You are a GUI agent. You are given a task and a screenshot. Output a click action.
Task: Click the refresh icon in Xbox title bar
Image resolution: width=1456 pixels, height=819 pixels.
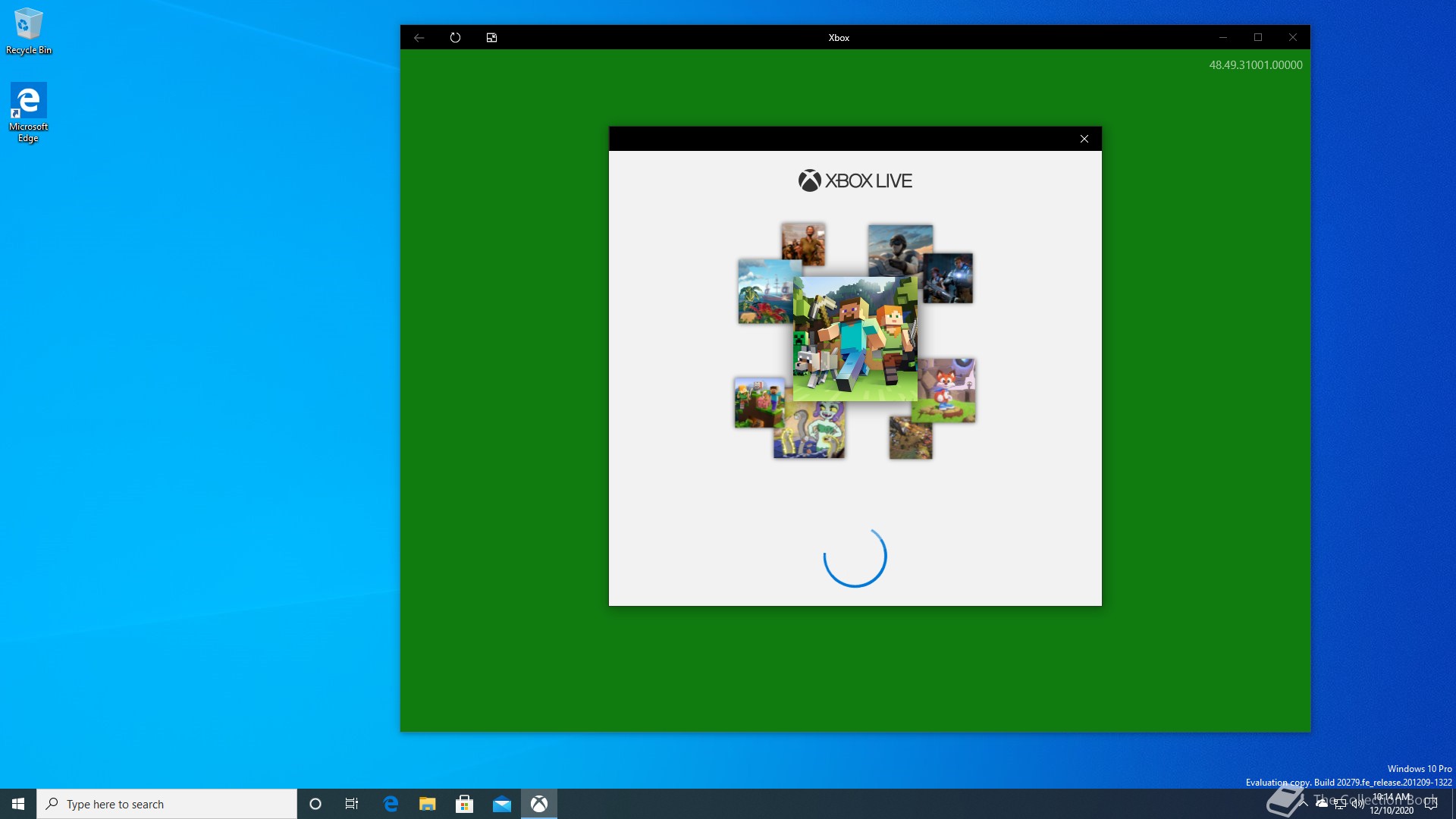click(x=455, y=37)
